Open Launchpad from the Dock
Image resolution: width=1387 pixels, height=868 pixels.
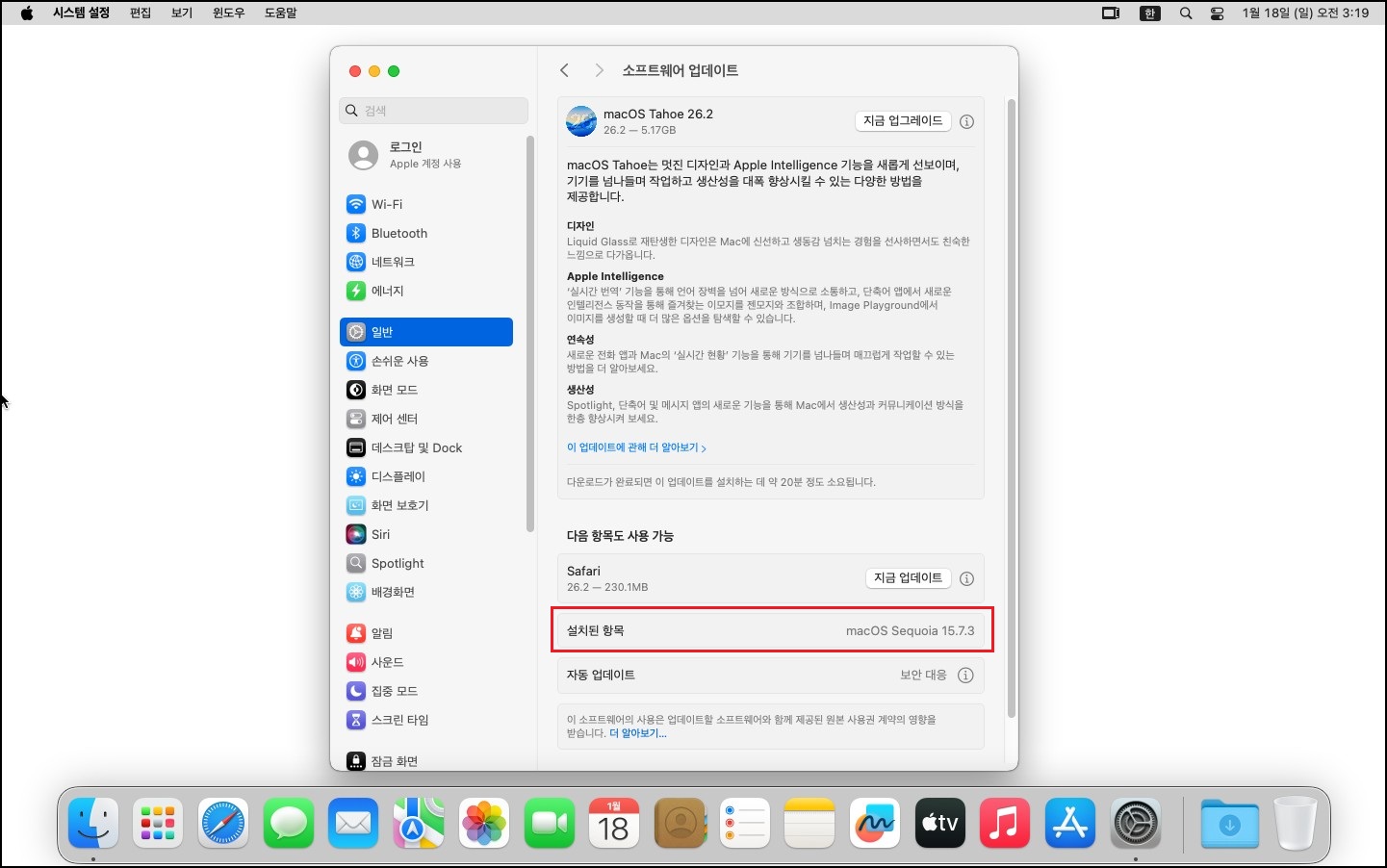tap(158, 824)
